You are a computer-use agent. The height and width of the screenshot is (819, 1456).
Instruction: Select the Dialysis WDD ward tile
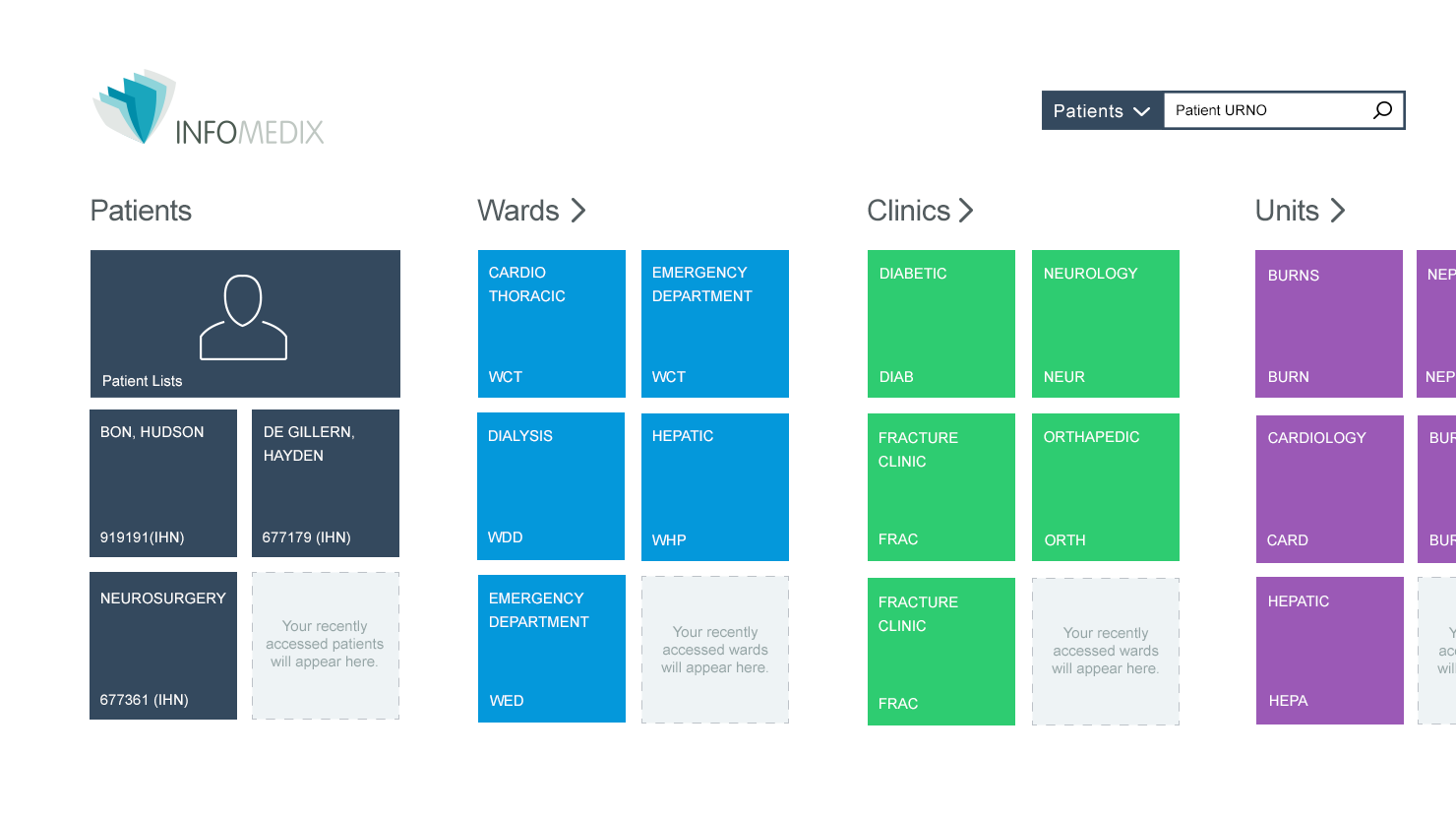pos(551,486)
